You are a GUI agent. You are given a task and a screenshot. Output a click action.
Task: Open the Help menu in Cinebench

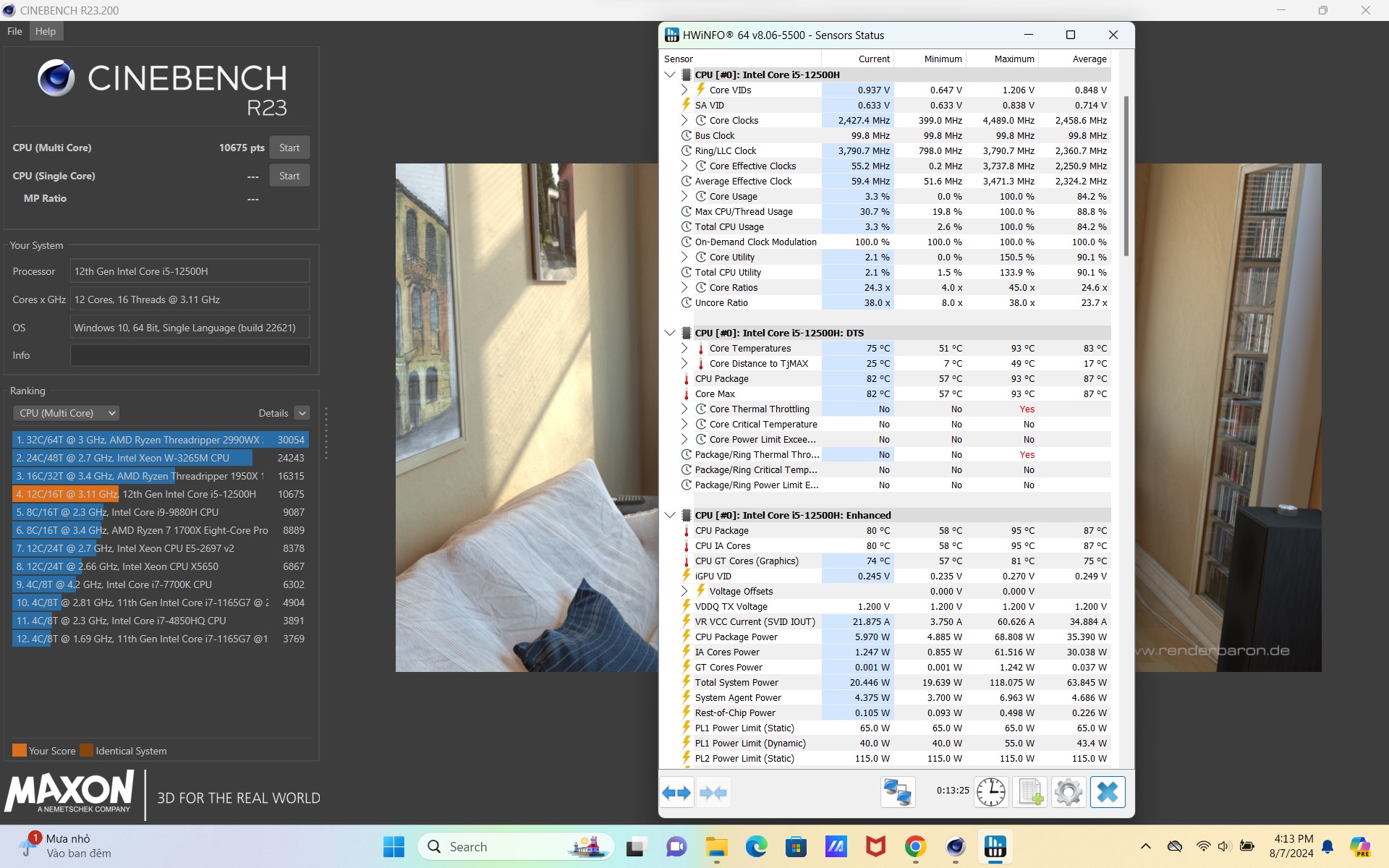click(x=46, y=31)
